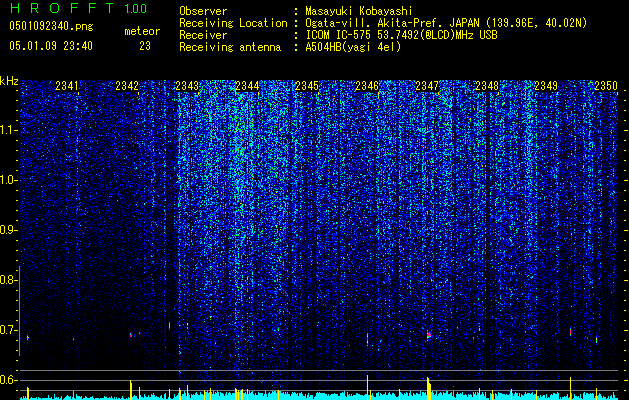Click the 1.0 kHz axis tick label

(8, 180)
